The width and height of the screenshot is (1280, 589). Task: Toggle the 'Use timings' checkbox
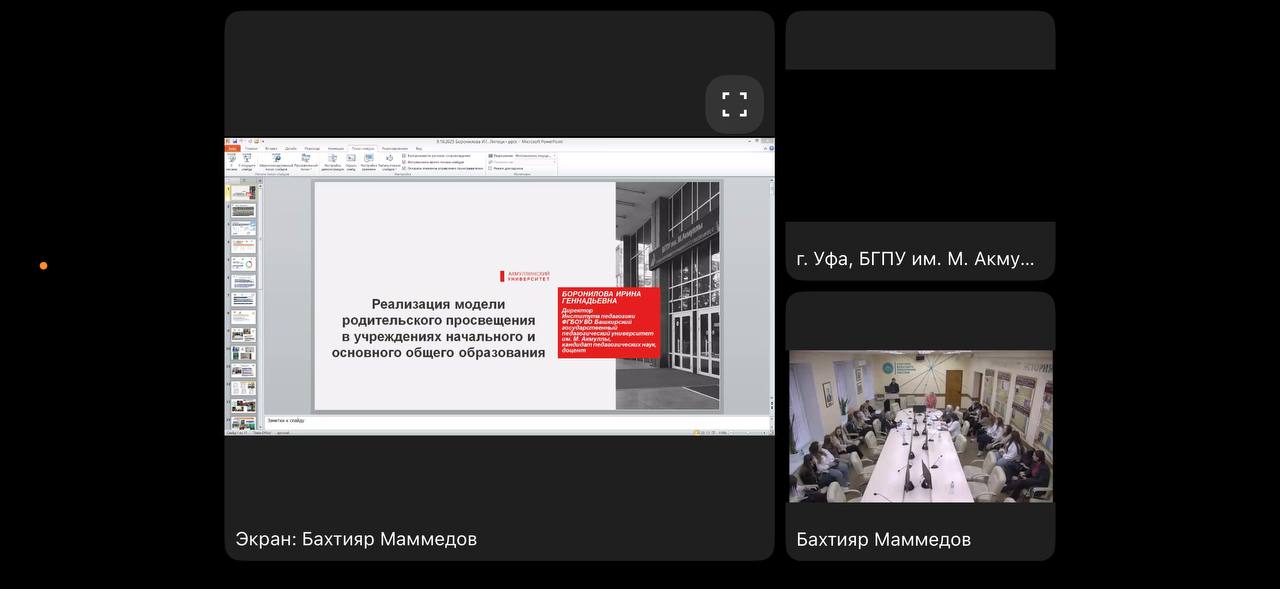pyautogui.click(x=404, y=162)
